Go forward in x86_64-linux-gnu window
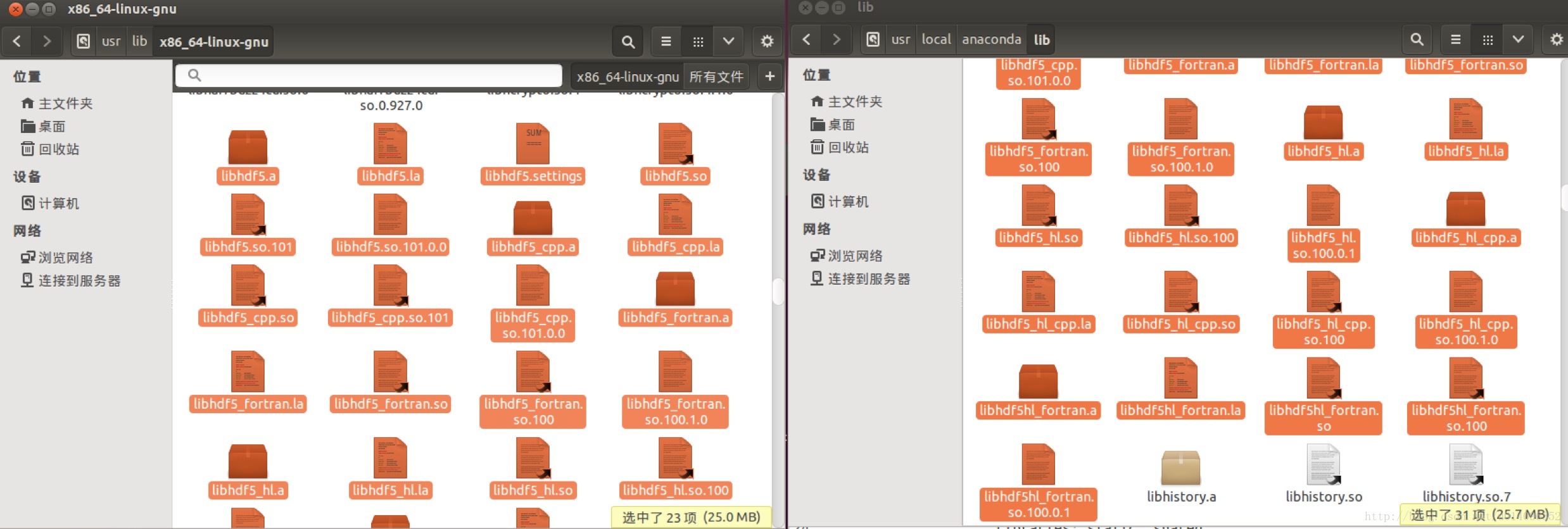The width and height of the screenshot is (1568, 529). tap(46, 42)
